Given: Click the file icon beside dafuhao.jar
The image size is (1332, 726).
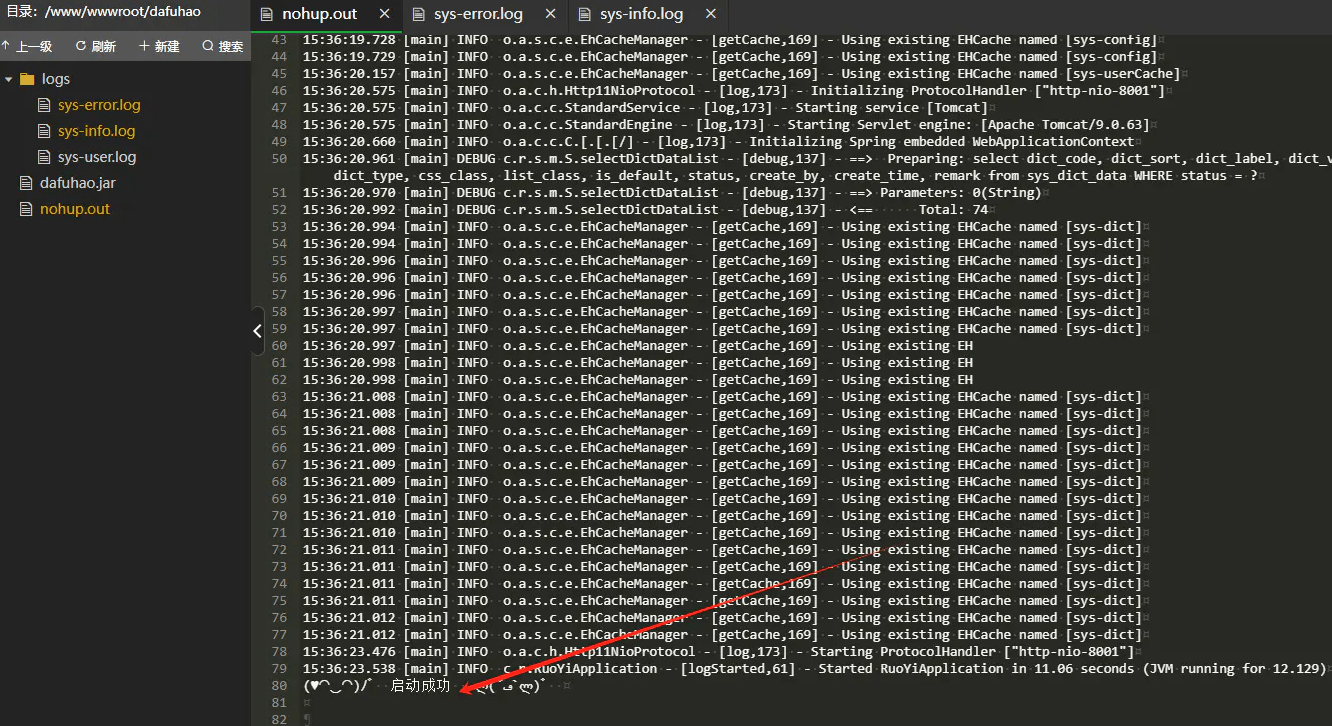Looking at the screenshot, I should 26,183.
